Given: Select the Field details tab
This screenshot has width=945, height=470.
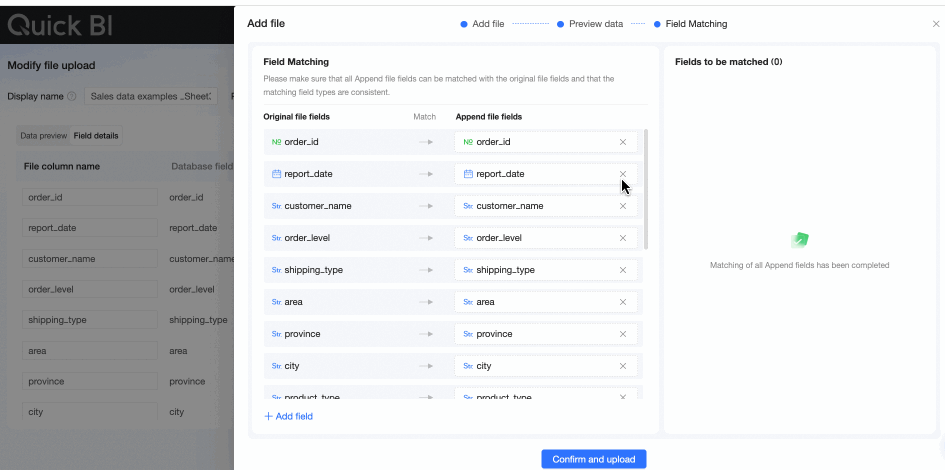Looking at the screenshot, I should 96,135.
